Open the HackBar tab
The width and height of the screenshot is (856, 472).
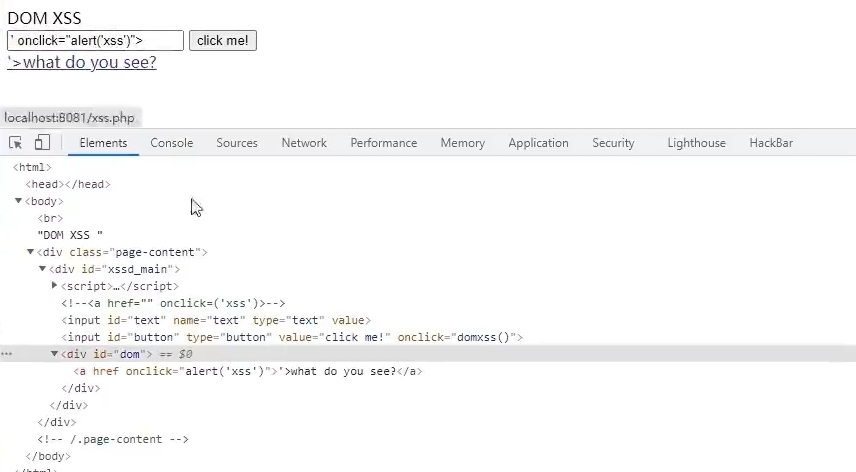tap(771, 143)
